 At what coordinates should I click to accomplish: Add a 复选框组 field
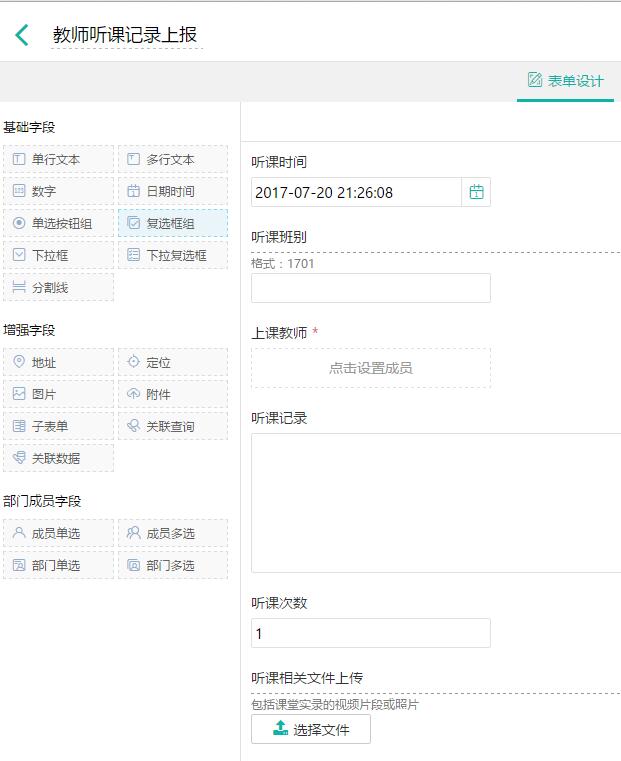point(173,223)
